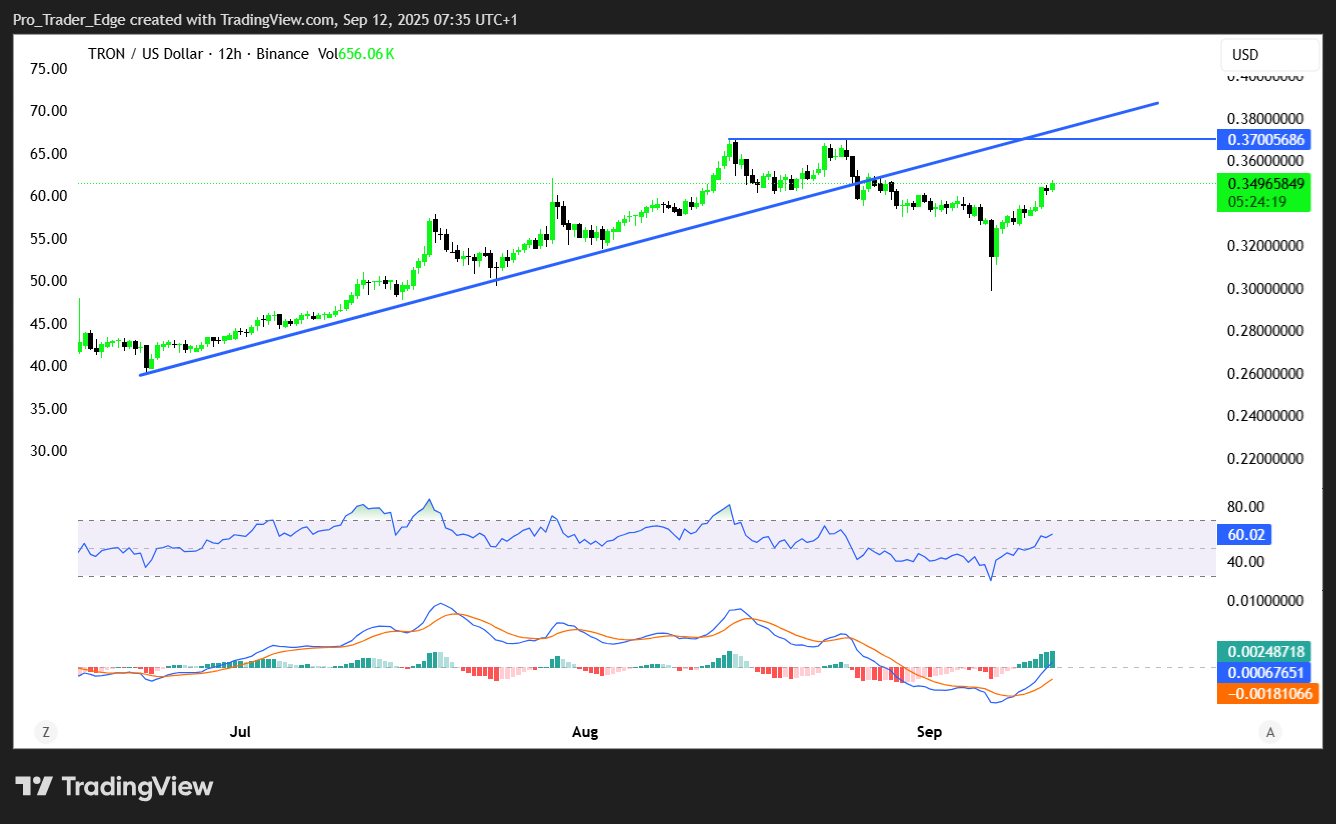The image size is (1336, 824).
Task: Click the Z timezone button
Action: tap(45, 732)
